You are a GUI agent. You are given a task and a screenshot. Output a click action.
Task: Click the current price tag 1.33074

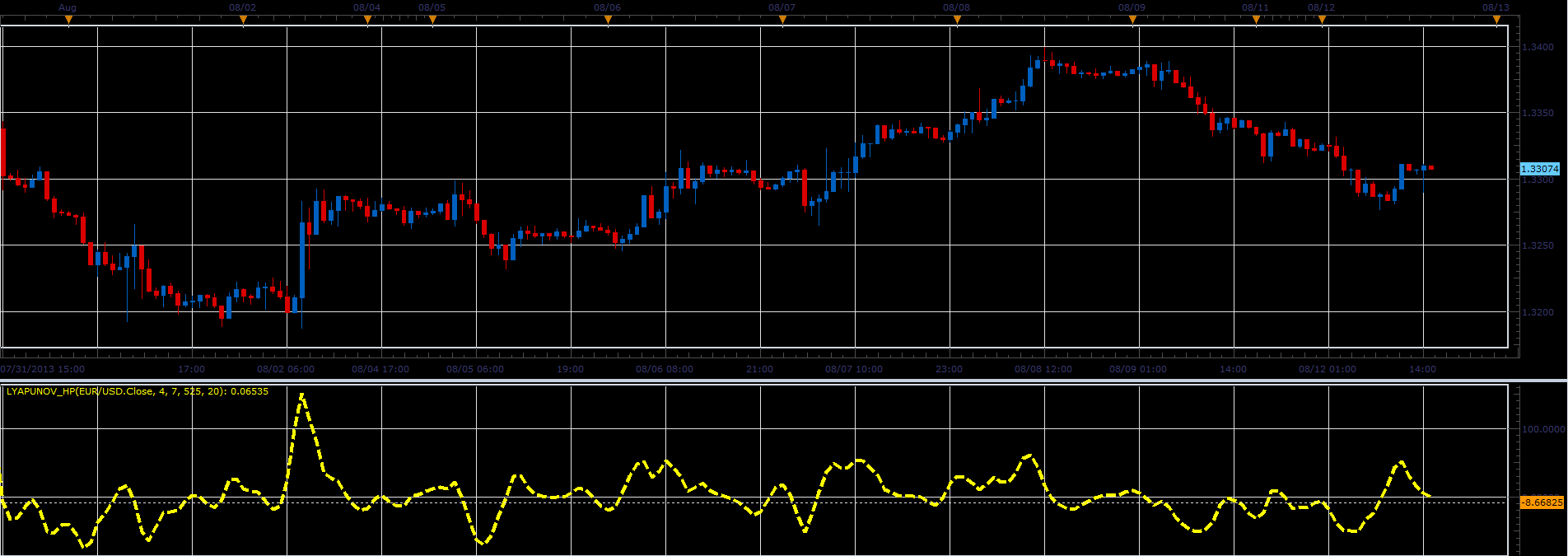(x=1540, y=169)
